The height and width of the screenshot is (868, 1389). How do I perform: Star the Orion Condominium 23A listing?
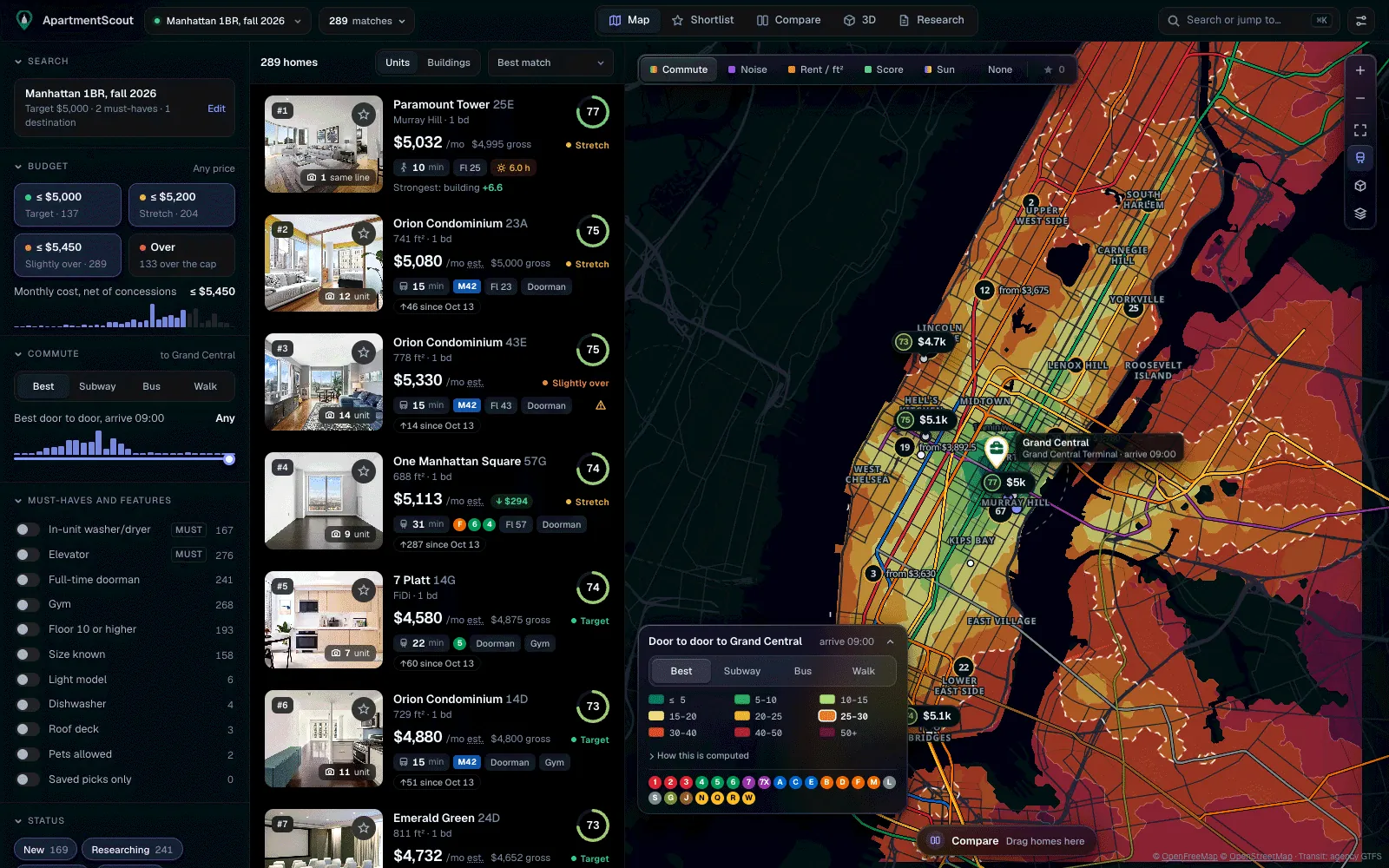(x=364, y=233)
